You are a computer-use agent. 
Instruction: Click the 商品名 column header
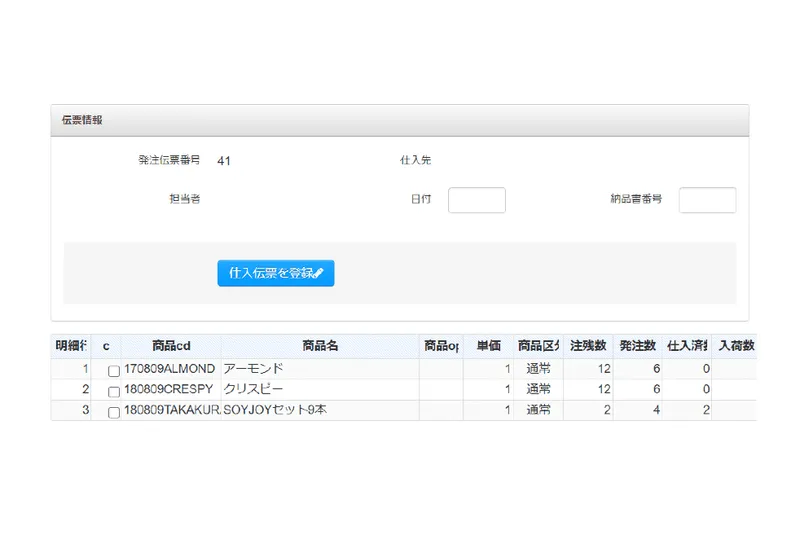320,346
